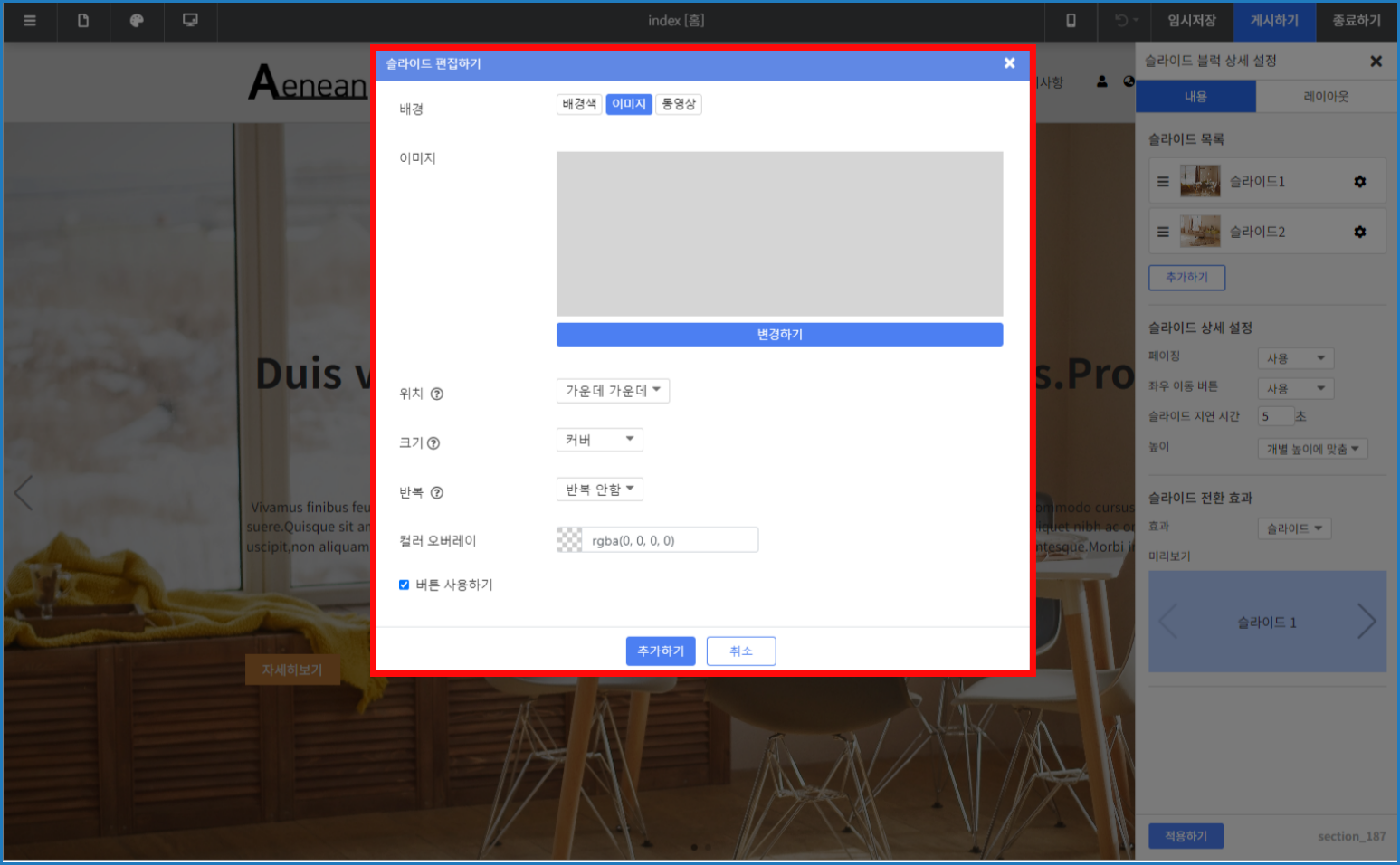
Task: Click the color overlay swatch
Action: pos(569,541)
